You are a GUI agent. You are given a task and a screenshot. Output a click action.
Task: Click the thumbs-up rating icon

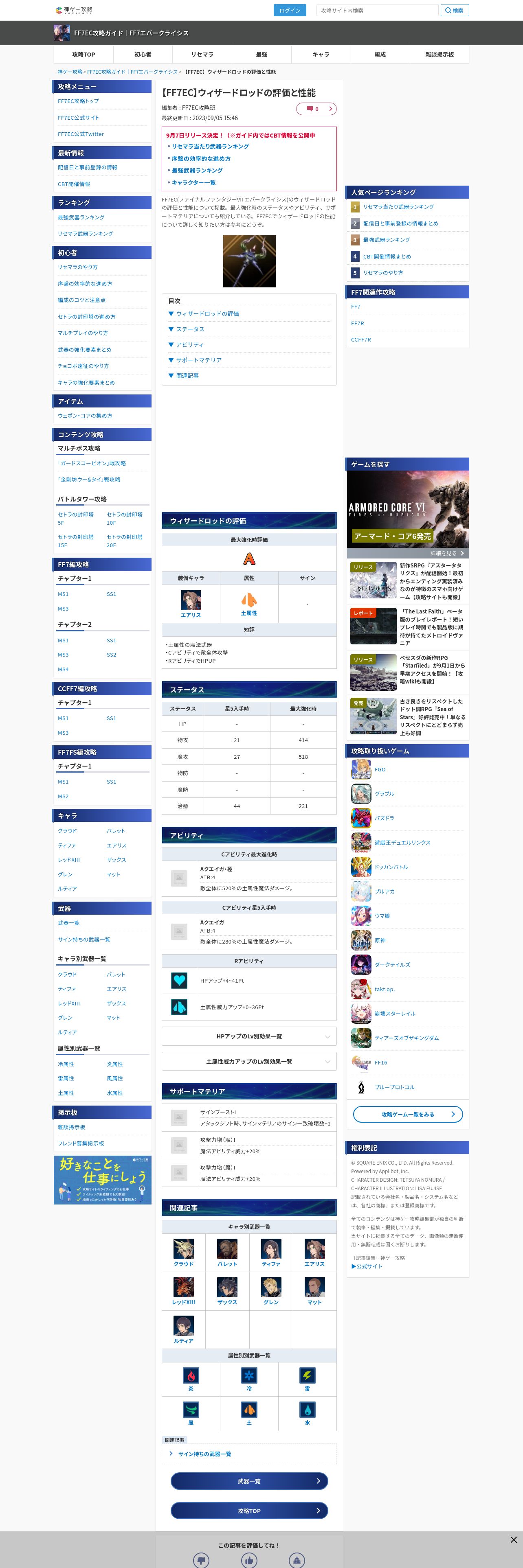pos(249,1560)
